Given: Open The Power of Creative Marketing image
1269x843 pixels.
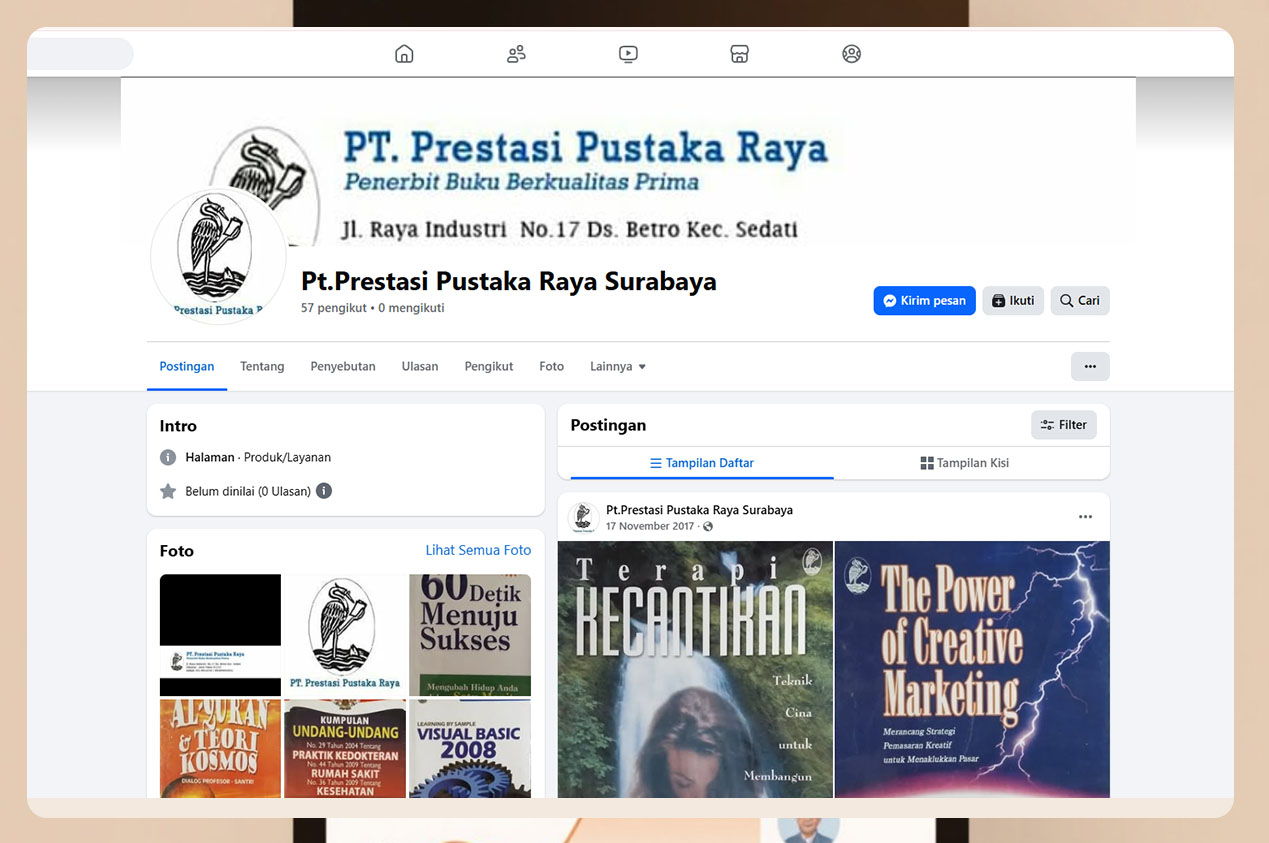Looking at the screenshot, I should (972, 669).
